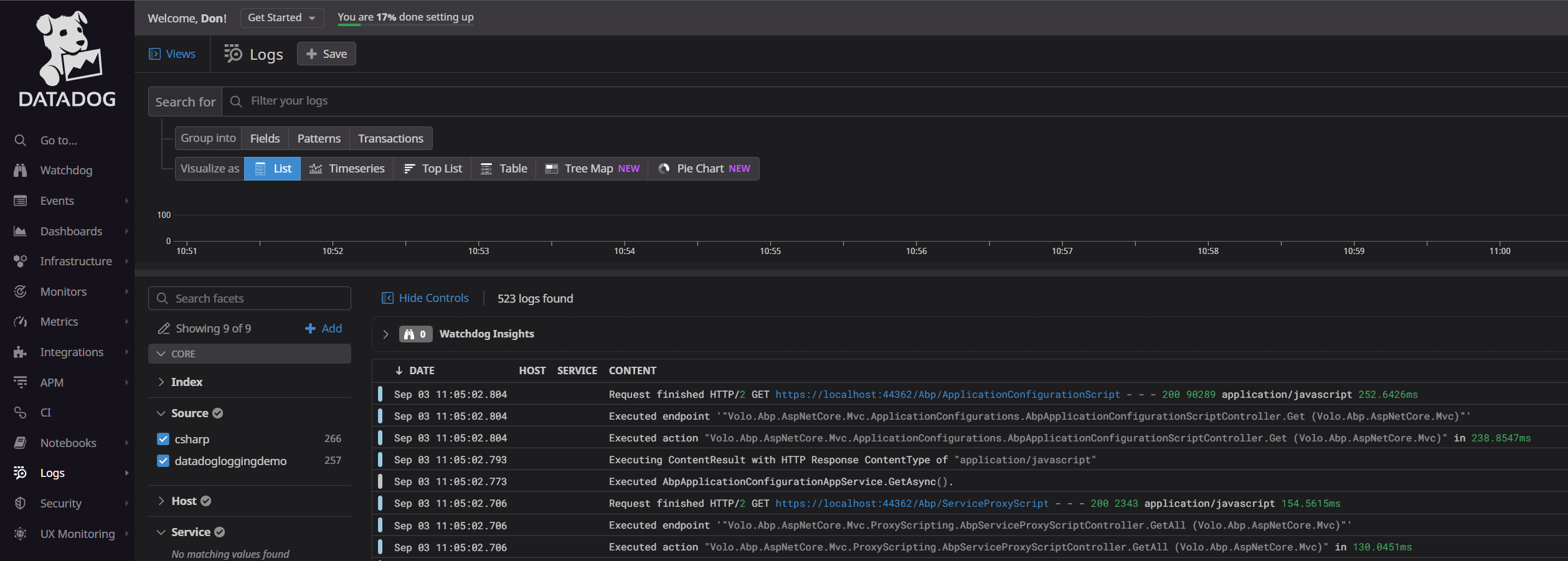Open log row 'Executing ContentResult with HTTP Response'
Viewport: 1568px width, 561px height.
(x=970, y=460)
